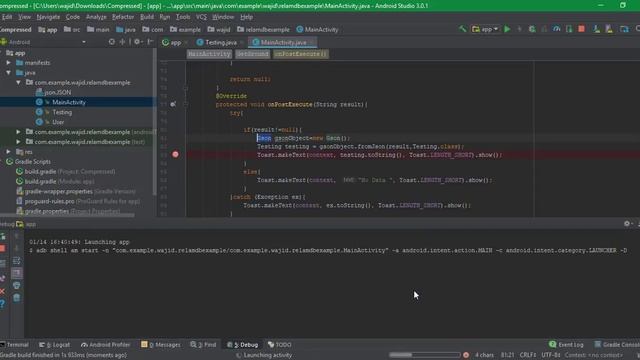Open the Edit menu
The height and width of the screenshot is (360, 640).
point(7,17)
